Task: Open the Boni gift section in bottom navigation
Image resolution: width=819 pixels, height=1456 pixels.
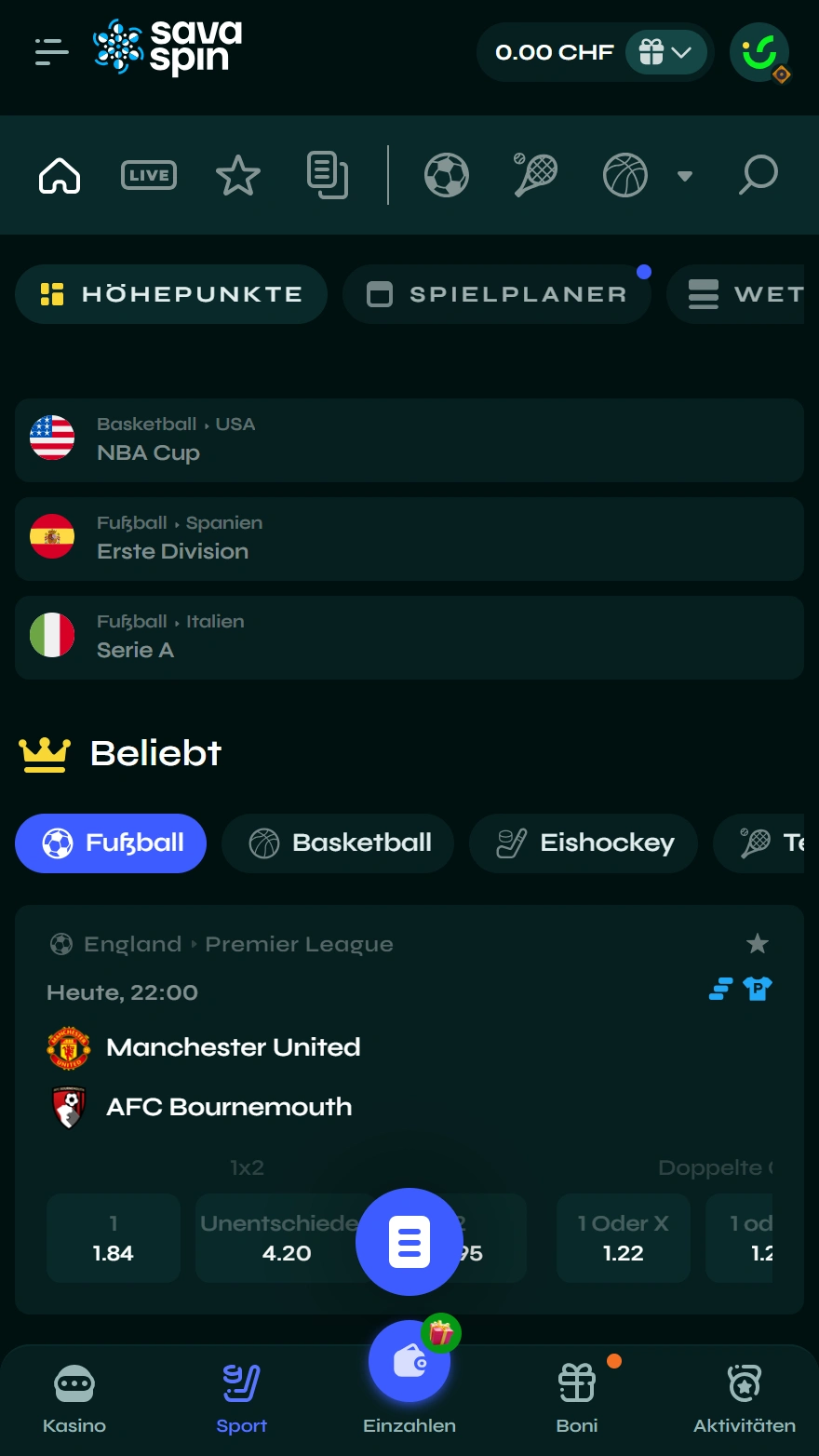Action: tap(576, 1395)
